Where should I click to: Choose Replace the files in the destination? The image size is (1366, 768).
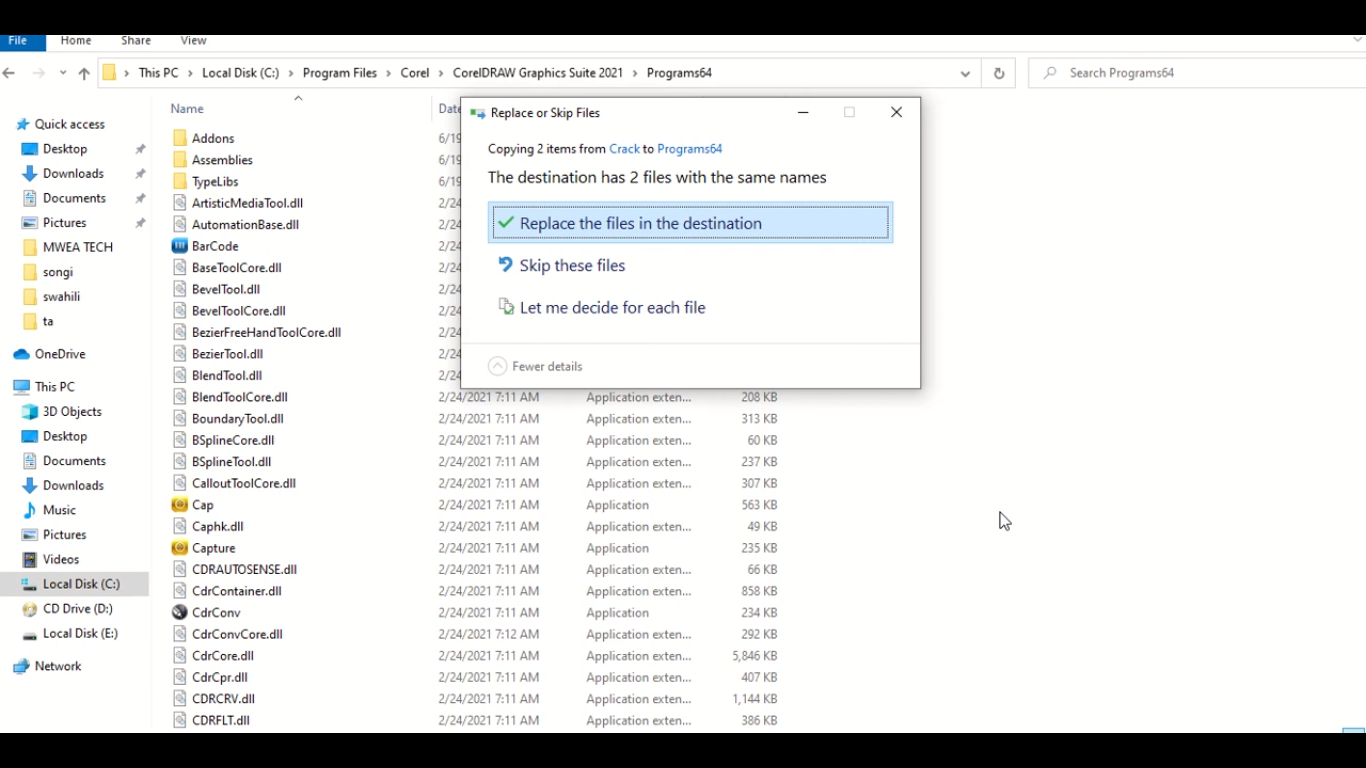pyautogui.click(x=690, y=223)
